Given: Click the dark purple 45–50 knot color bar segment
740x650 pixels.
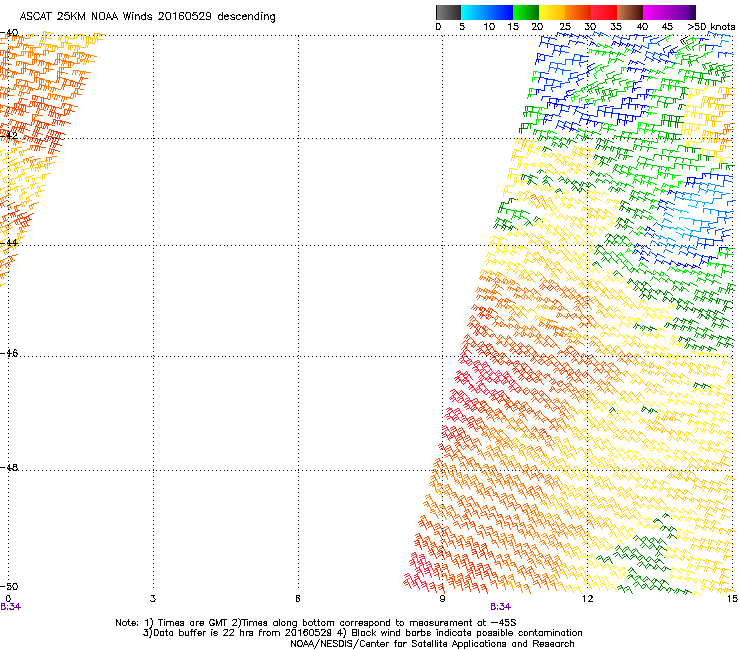Looking at the screenshot, I should point(682,12).
